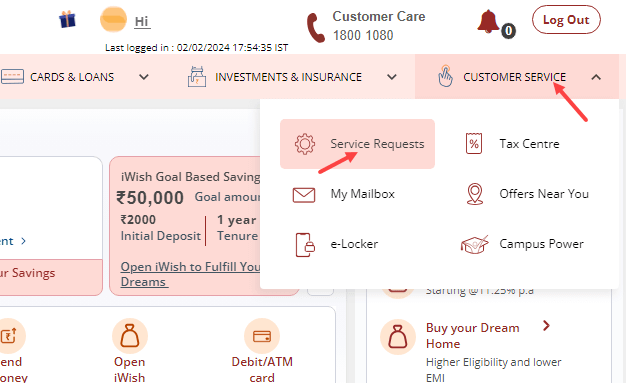626x383 pixels.
Task: Click the e-Locker icon
Action: pyautogui.click(x=305, y=244)
